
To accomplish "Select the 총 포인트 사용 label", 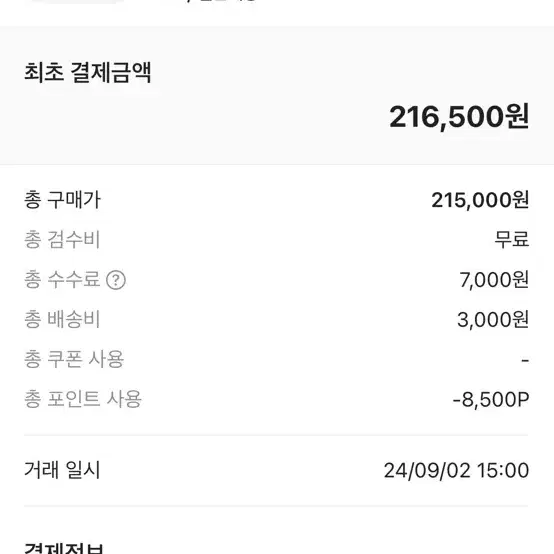I will click(83, 399).
